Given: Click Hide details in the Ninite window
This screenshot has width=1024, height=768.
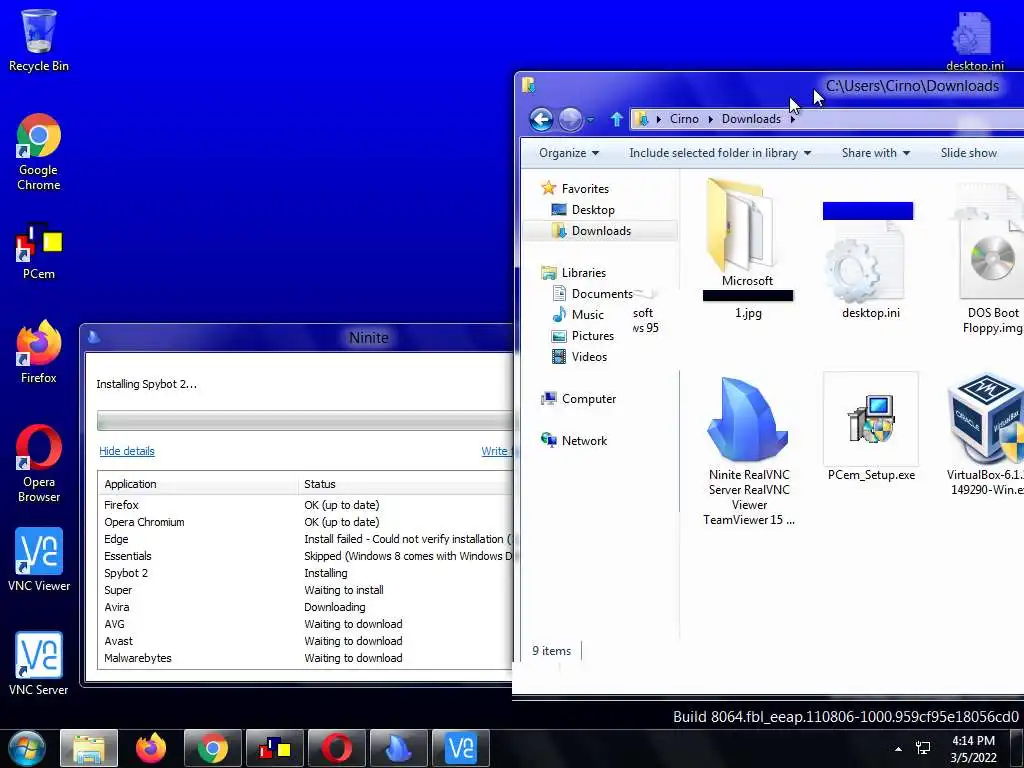Looking at the screenshot, I should coord(127,451).
